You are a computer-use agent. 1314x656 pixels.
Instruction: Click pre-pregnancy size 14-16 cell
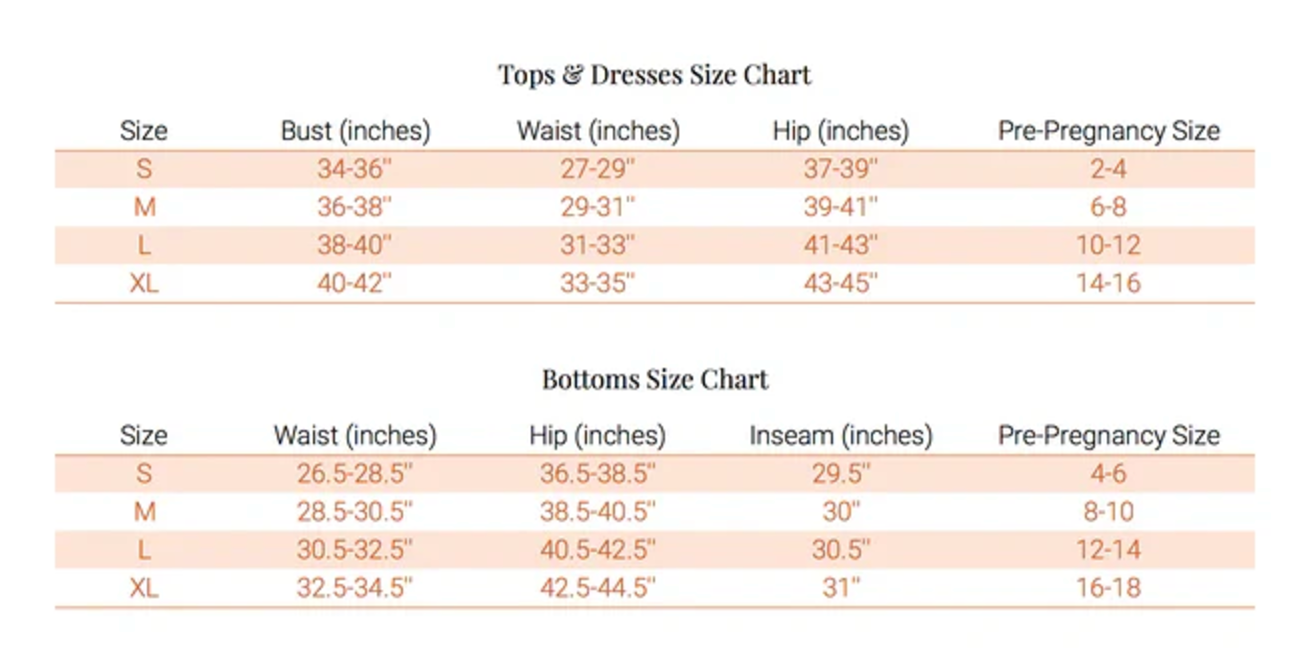point(1109,283)
